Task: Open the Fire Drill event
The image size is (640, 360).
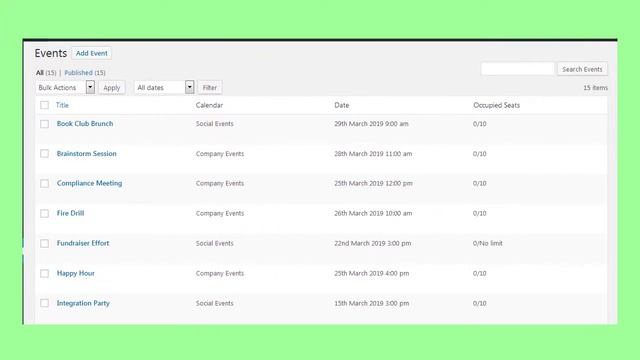Action: (x=70, y=213)
